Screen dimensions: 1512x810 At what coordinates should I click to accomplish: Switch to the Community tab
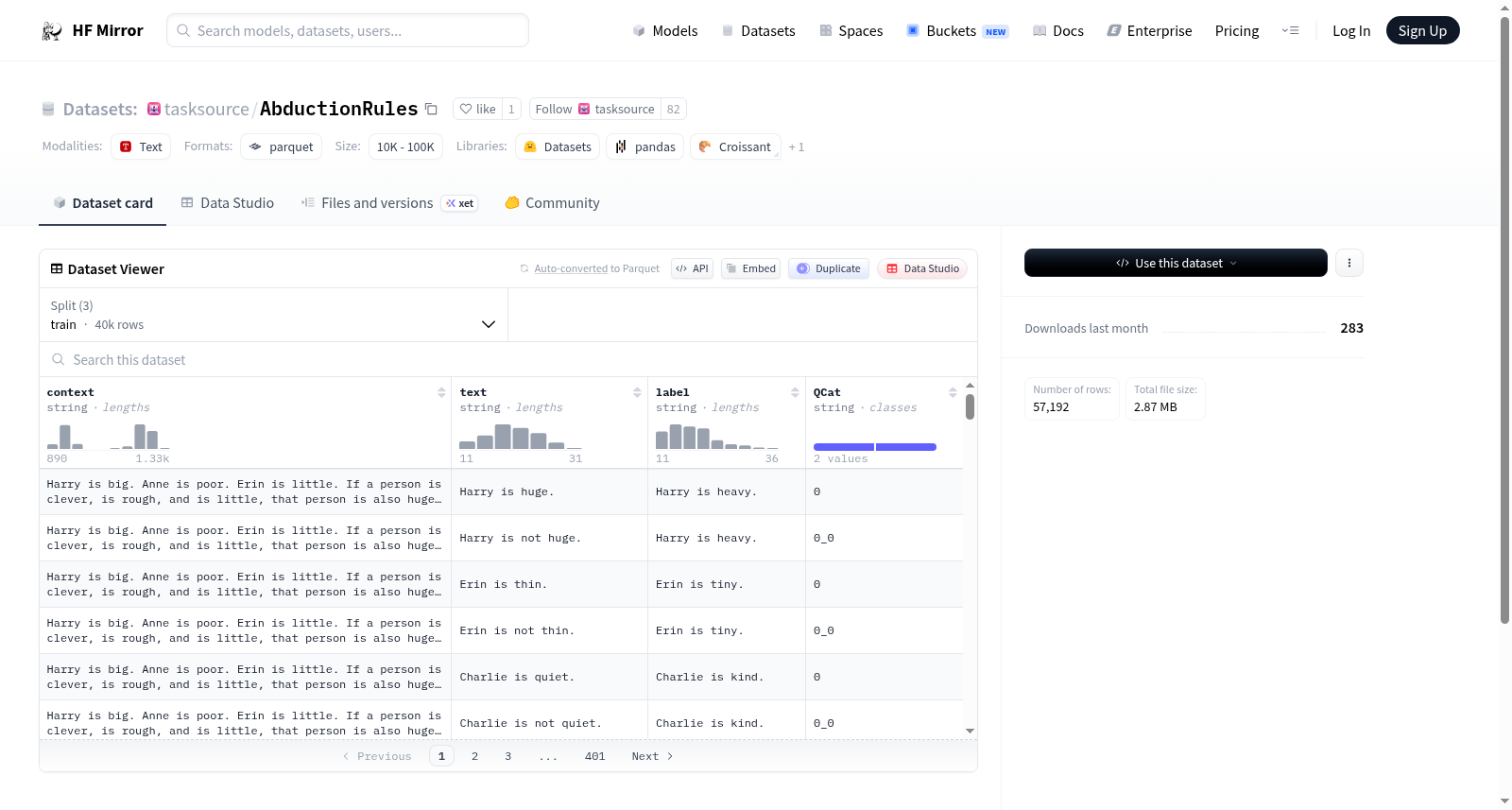click(552, 203)
